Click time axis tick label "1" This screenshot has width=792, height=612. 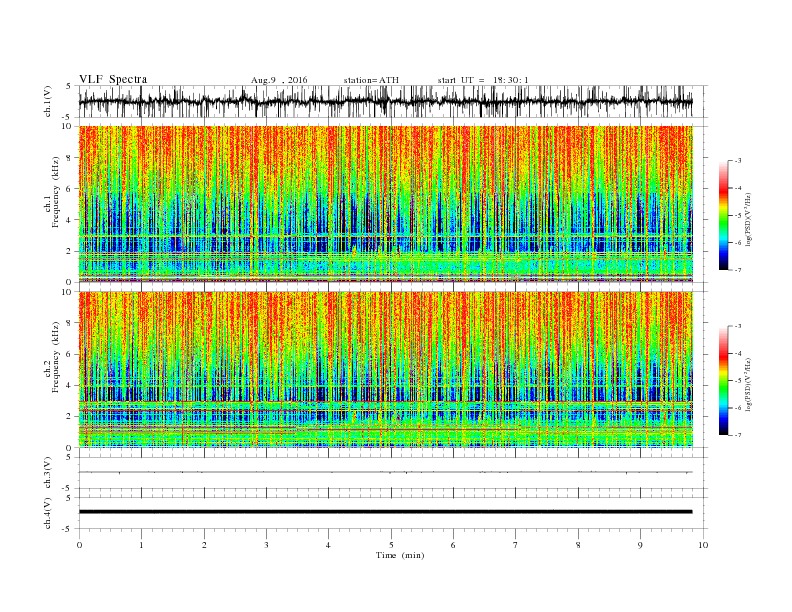[141, 545]
